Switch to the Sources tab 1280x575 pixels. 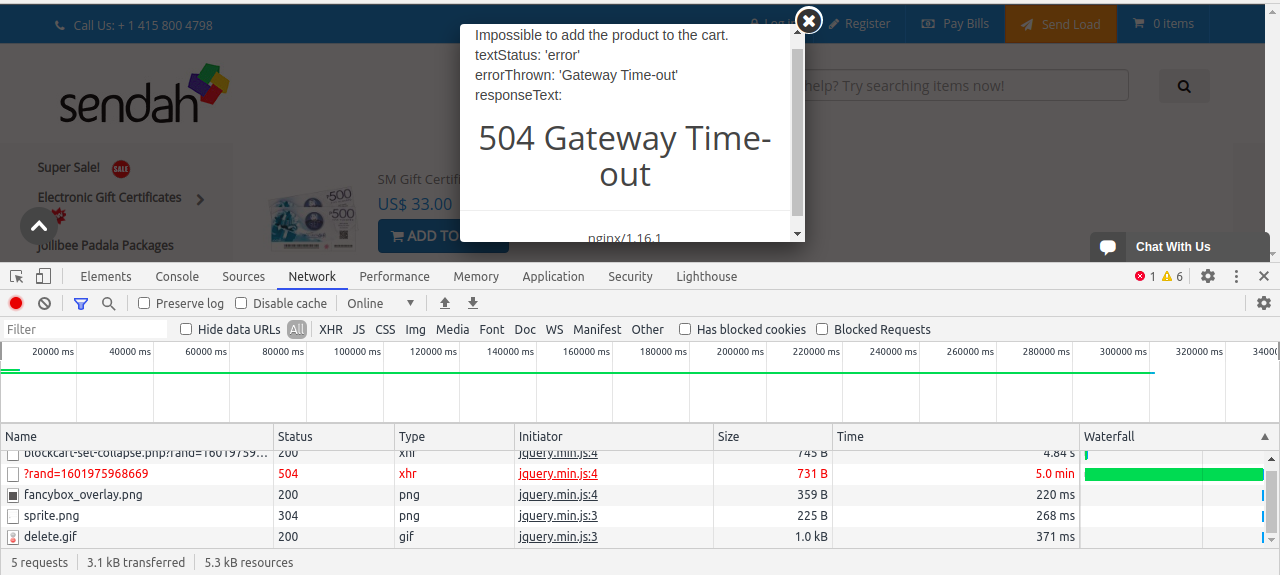(x=244, y=276)
